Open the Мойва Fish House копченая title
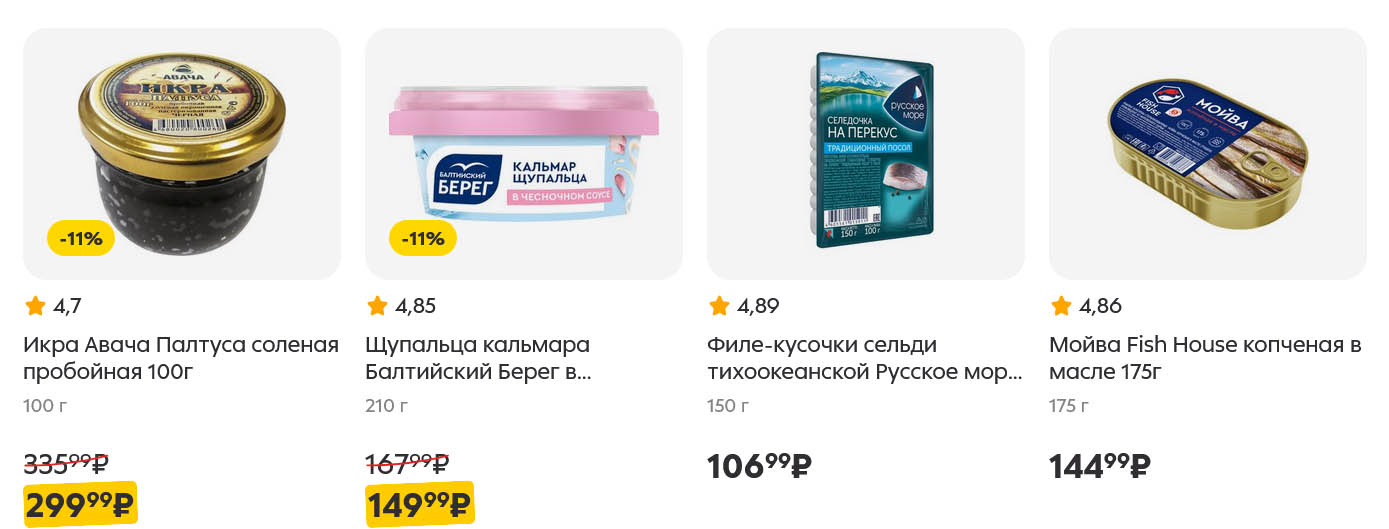 [x=1206, y=359]
